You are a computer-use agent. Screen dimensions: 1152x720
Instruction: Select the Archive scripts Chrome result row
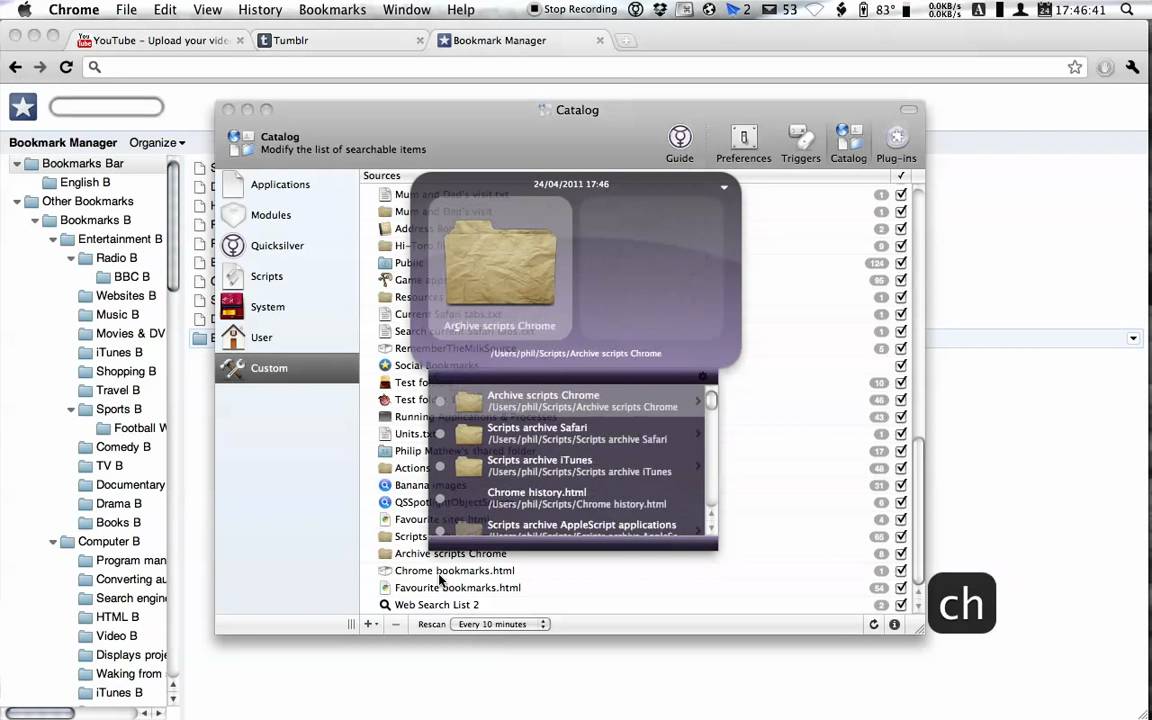566,401
